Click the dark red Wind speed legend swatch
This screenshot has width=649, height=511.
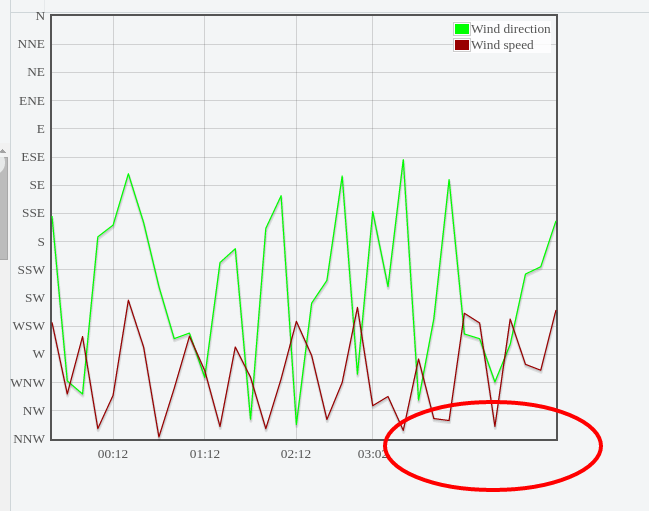[x=462, y=45]
